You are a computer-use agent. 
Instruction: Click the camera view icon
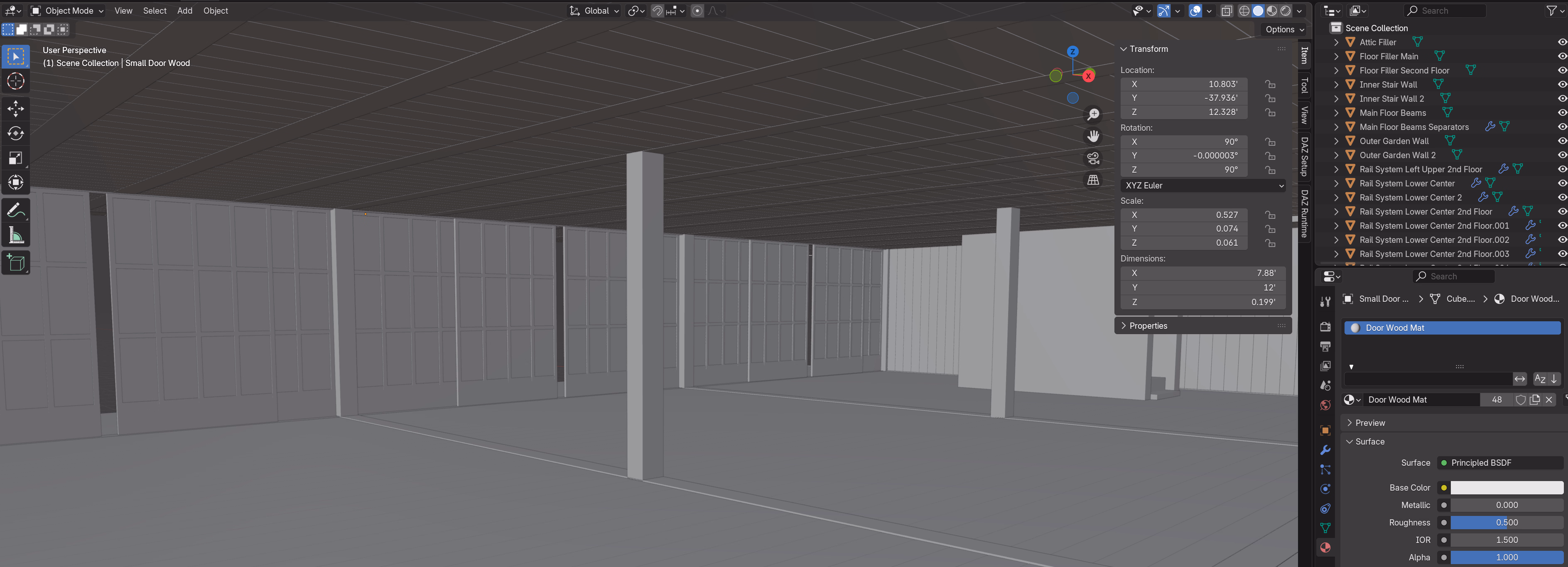click(x=1093, y=158)
